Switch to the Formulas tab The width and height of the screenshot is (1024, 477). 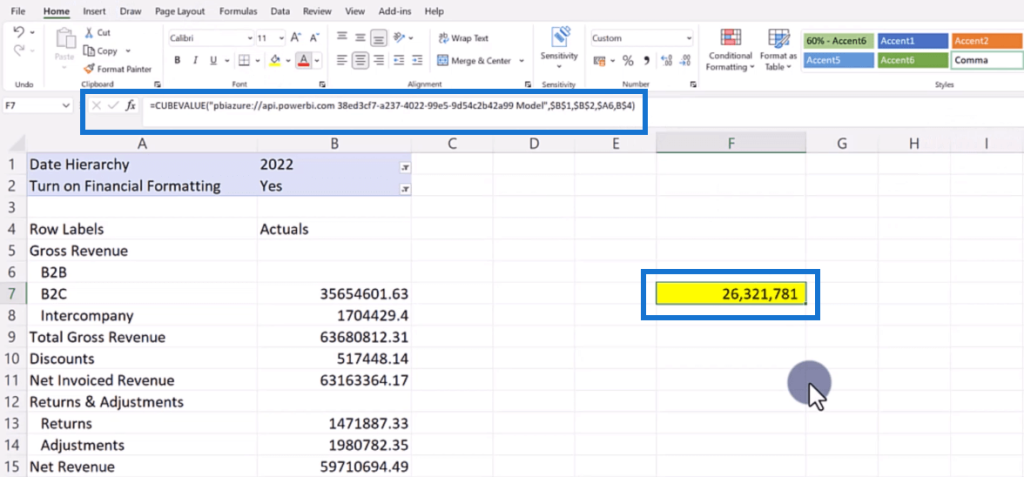click(238, 11)
